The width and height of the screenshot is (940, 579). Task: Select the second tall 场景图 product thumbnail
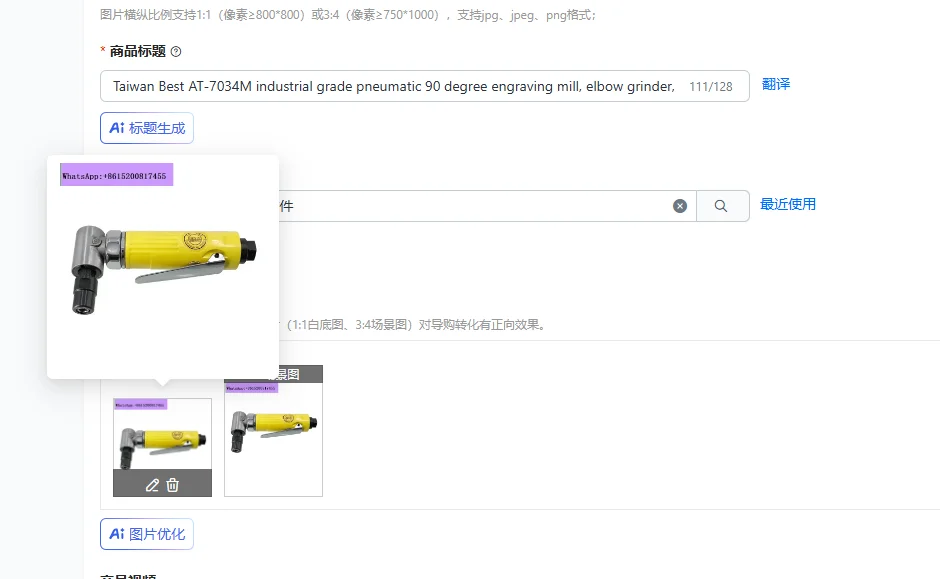(x=273, y=431)
